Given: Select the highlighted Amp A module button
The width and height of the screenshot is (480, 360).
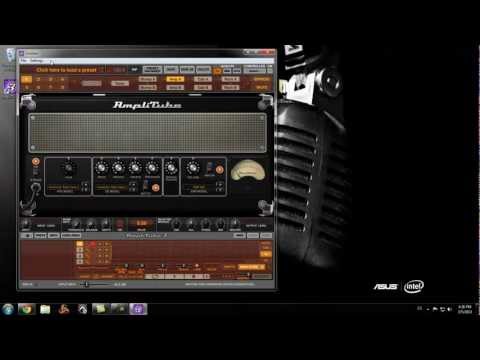Looking at the screenshot, I should tap(175, 79).
